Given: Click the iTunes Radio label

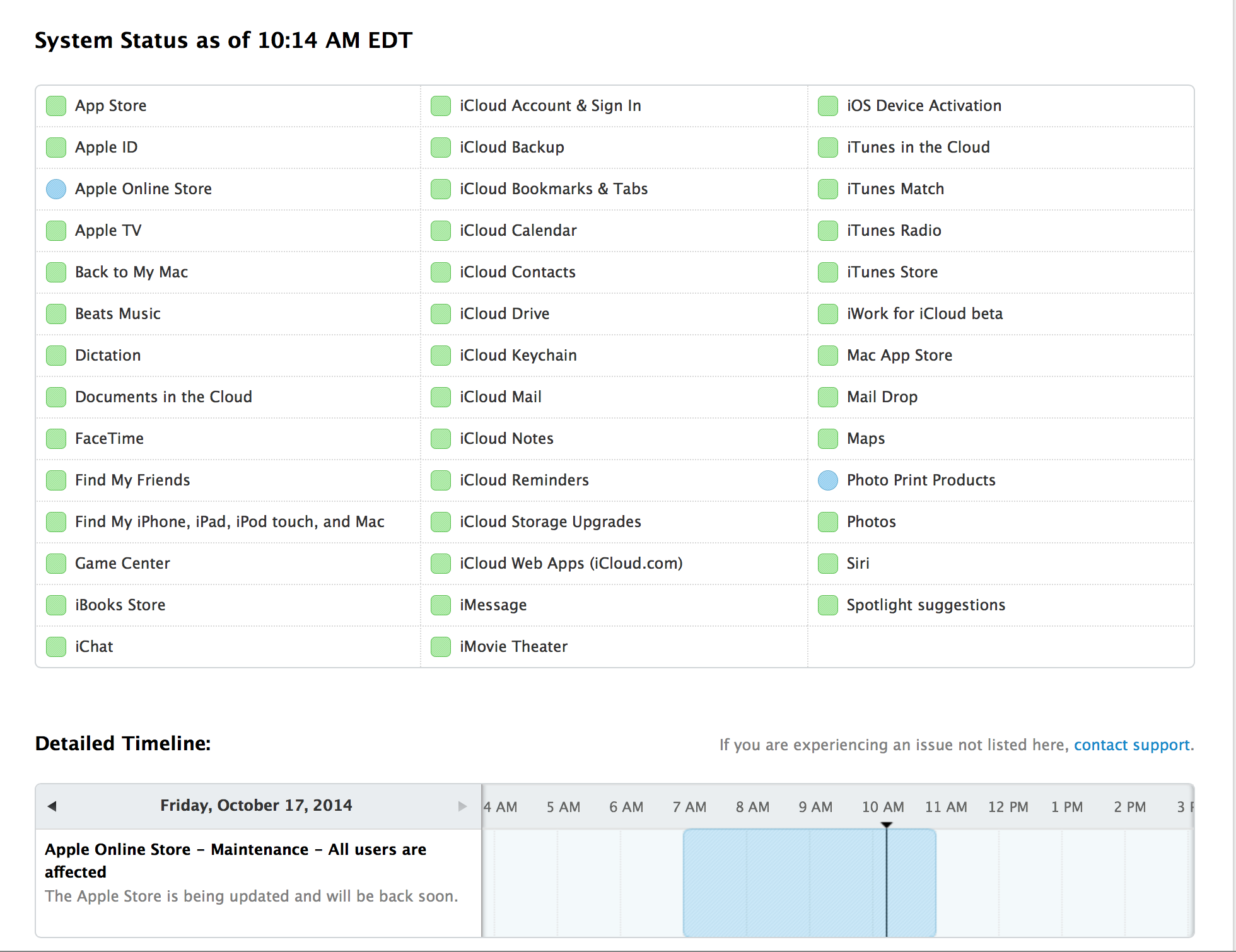Looking at the screenshot, I should click(894, 231).
